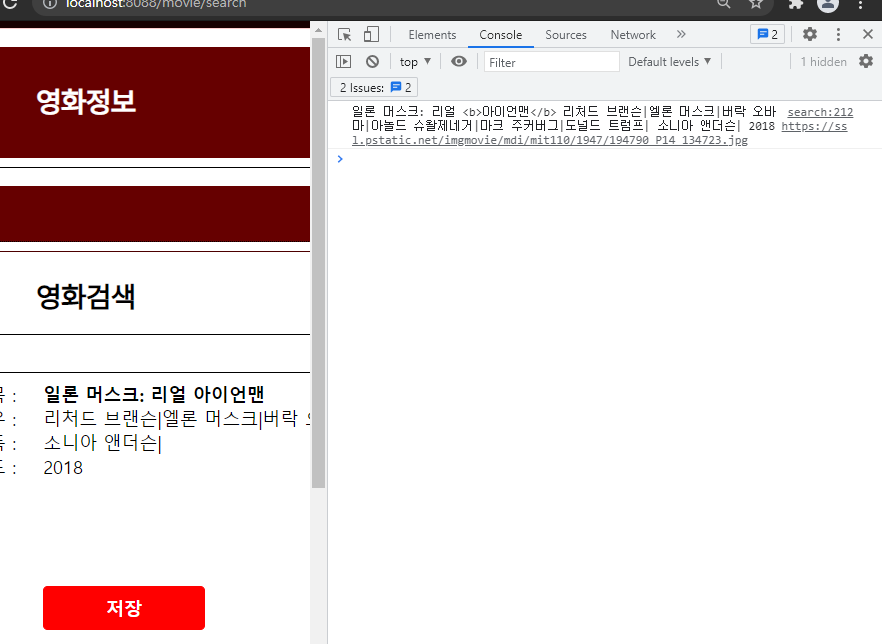882x644 pixels.
Task: Clear the console with the ban icon
Action: coord(372,61)
